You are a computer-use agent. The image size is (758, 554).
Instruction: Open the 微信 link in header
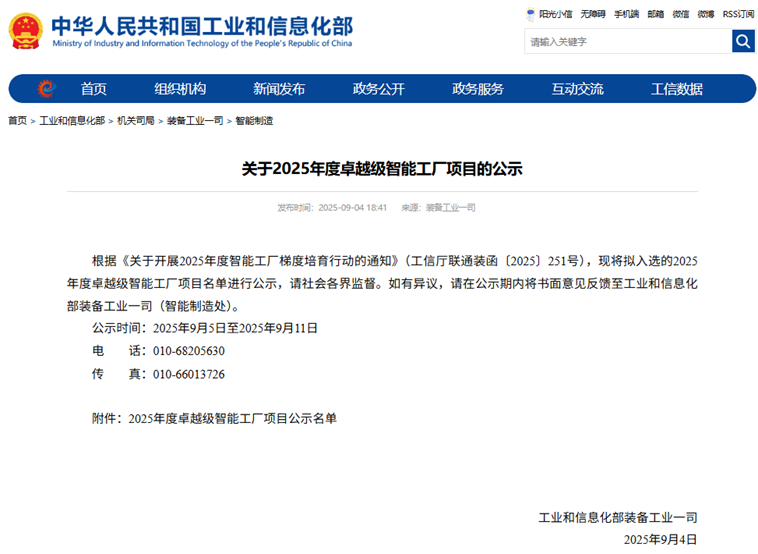(681, 14)
